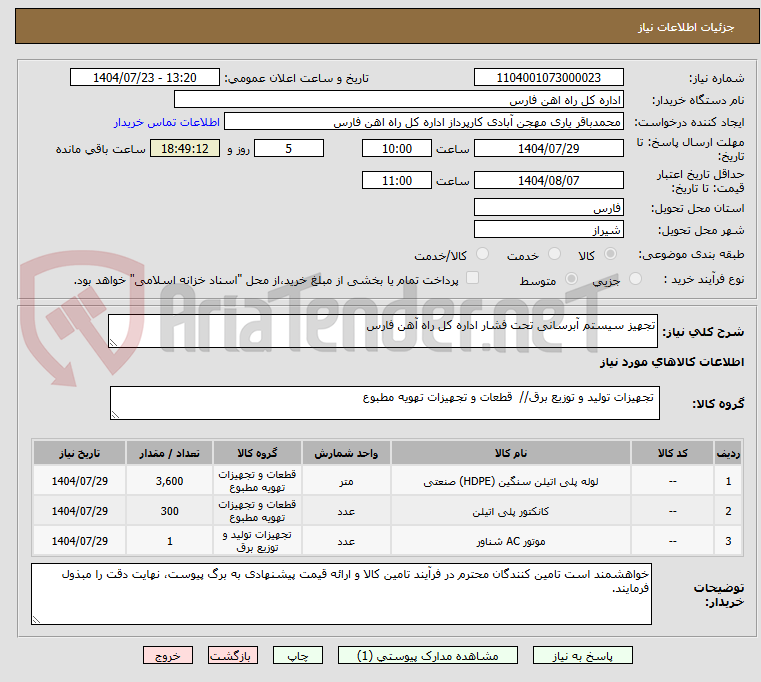Select item 'لوله پلی اتیلن سنگین (HDPE) صنعتی'
This screenshot has height=682, width=761.
click(511, 481)
